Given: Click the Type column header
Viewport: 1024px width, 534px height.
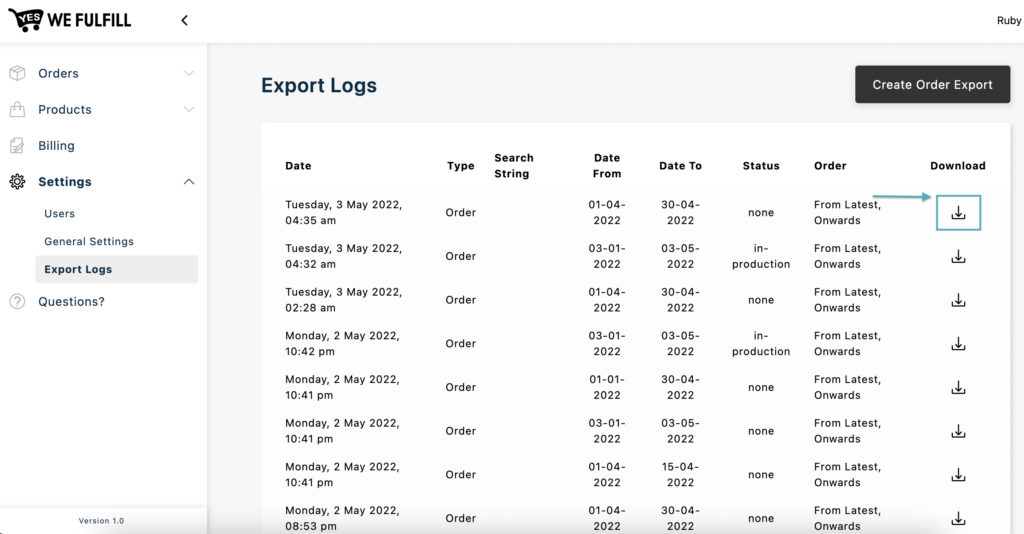Looking at the screenshot, I should point(460,166).
